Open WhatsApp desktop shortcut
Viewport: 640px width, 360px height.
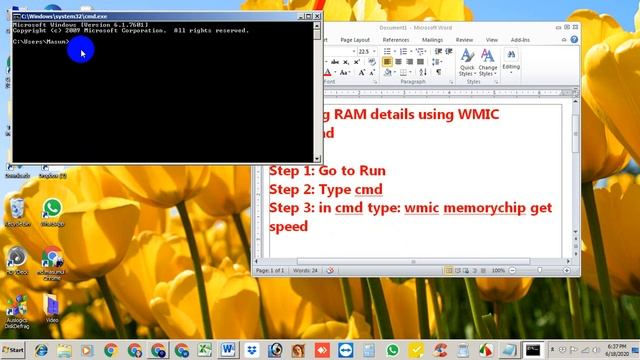coord(52,212)
